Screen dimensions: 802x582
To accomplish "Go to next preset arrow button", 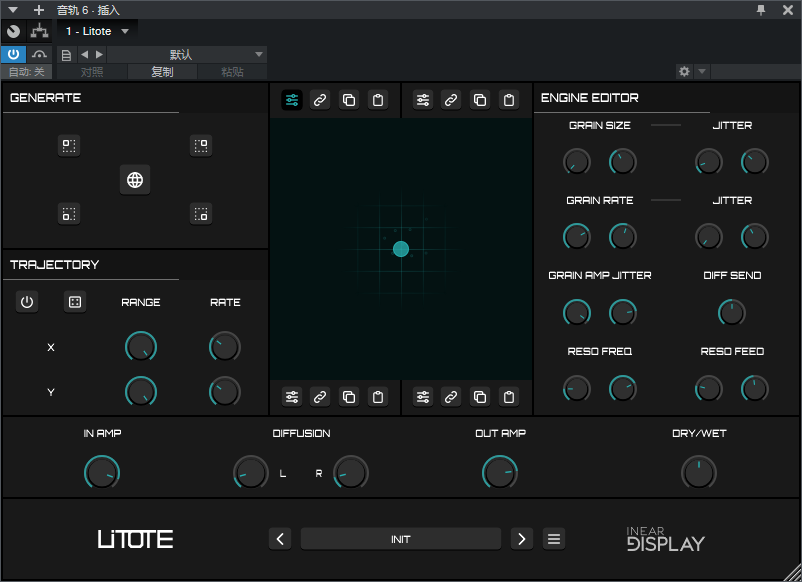I will point(522,539).
